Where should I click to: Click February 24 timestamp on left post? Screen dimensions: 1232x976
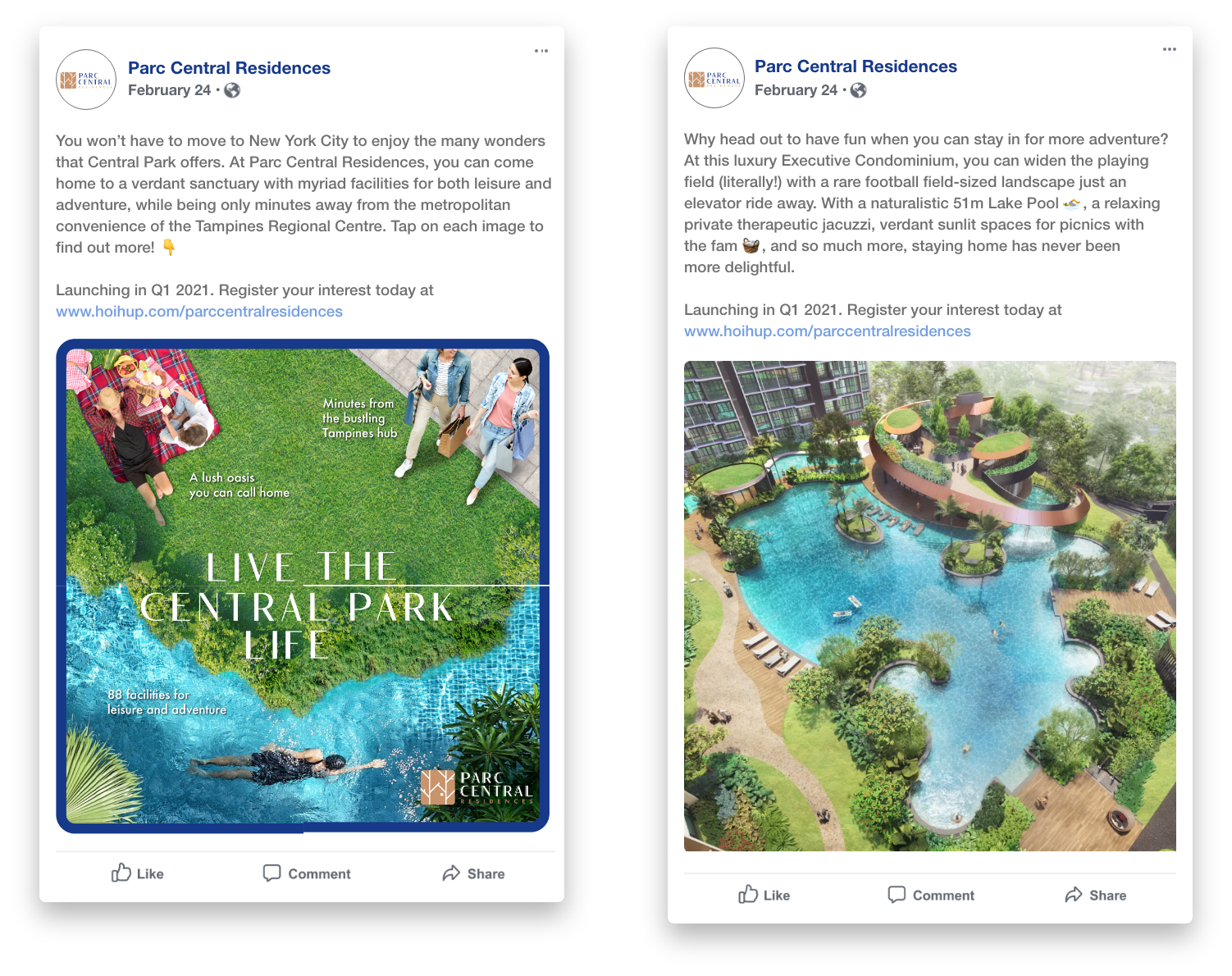point(170,90)
